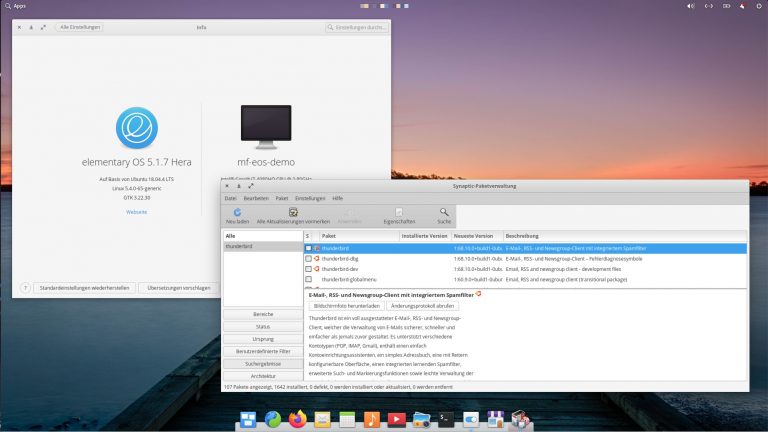Screen dimensions: 768x432
Task: Click Benutzerdefinierte Filter button
Action: click(x=263, y=351)
